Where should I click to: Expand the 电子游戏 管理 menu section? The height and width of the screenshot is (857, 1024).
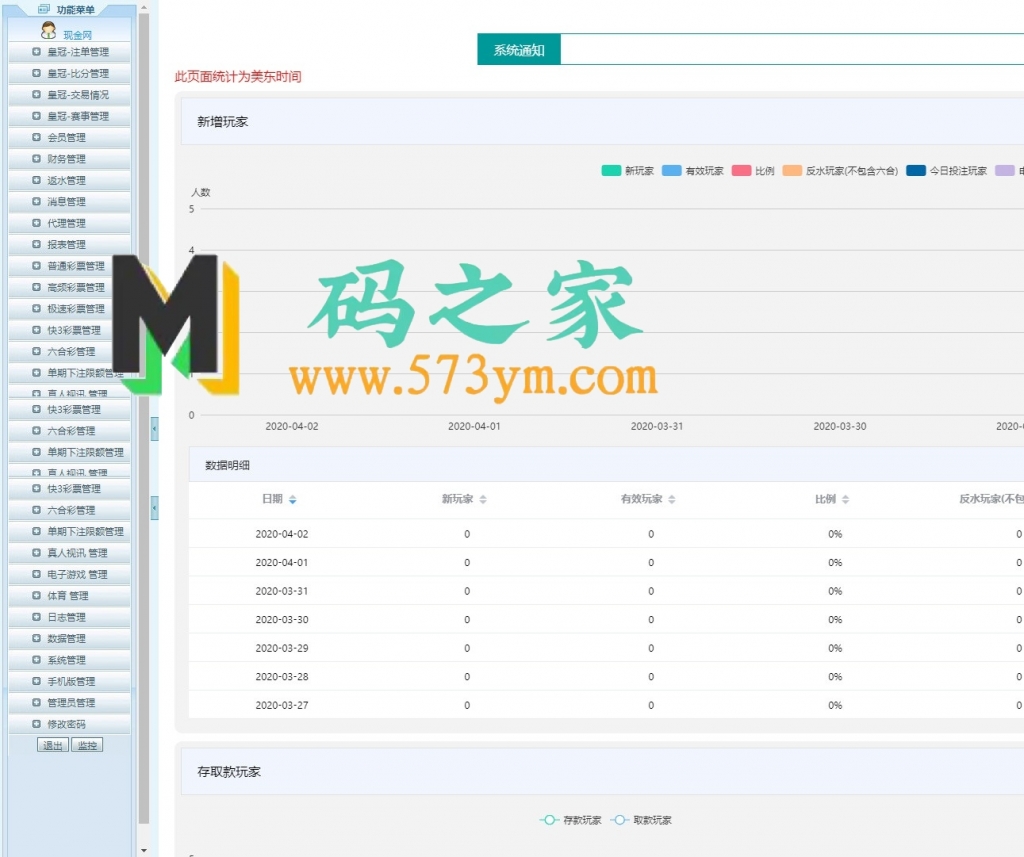coord(69,575)
